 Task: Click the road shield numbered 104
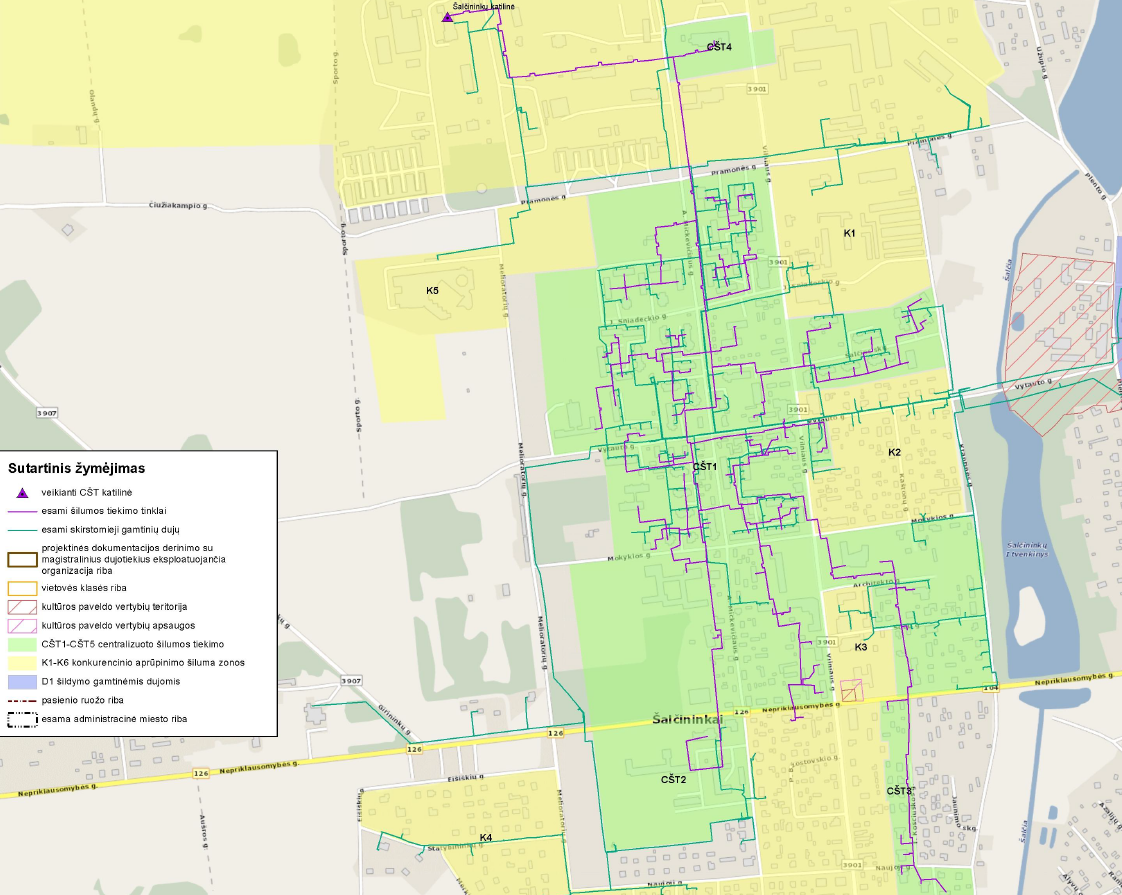pyautogui.click(x=990, y=688)
